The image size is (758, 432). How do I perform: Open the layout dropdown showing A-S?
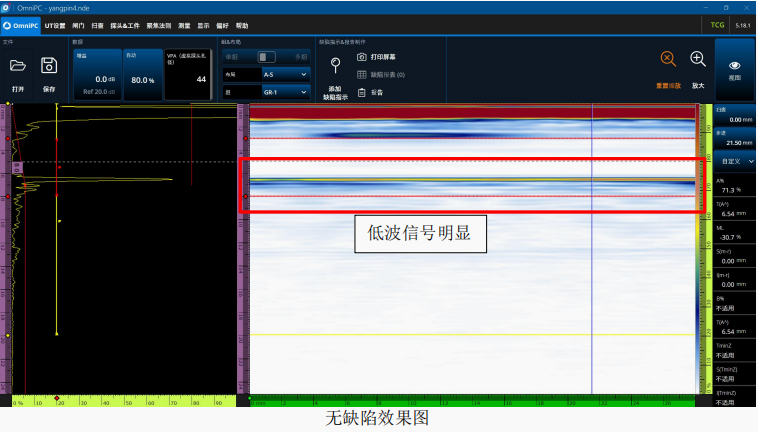285,74
